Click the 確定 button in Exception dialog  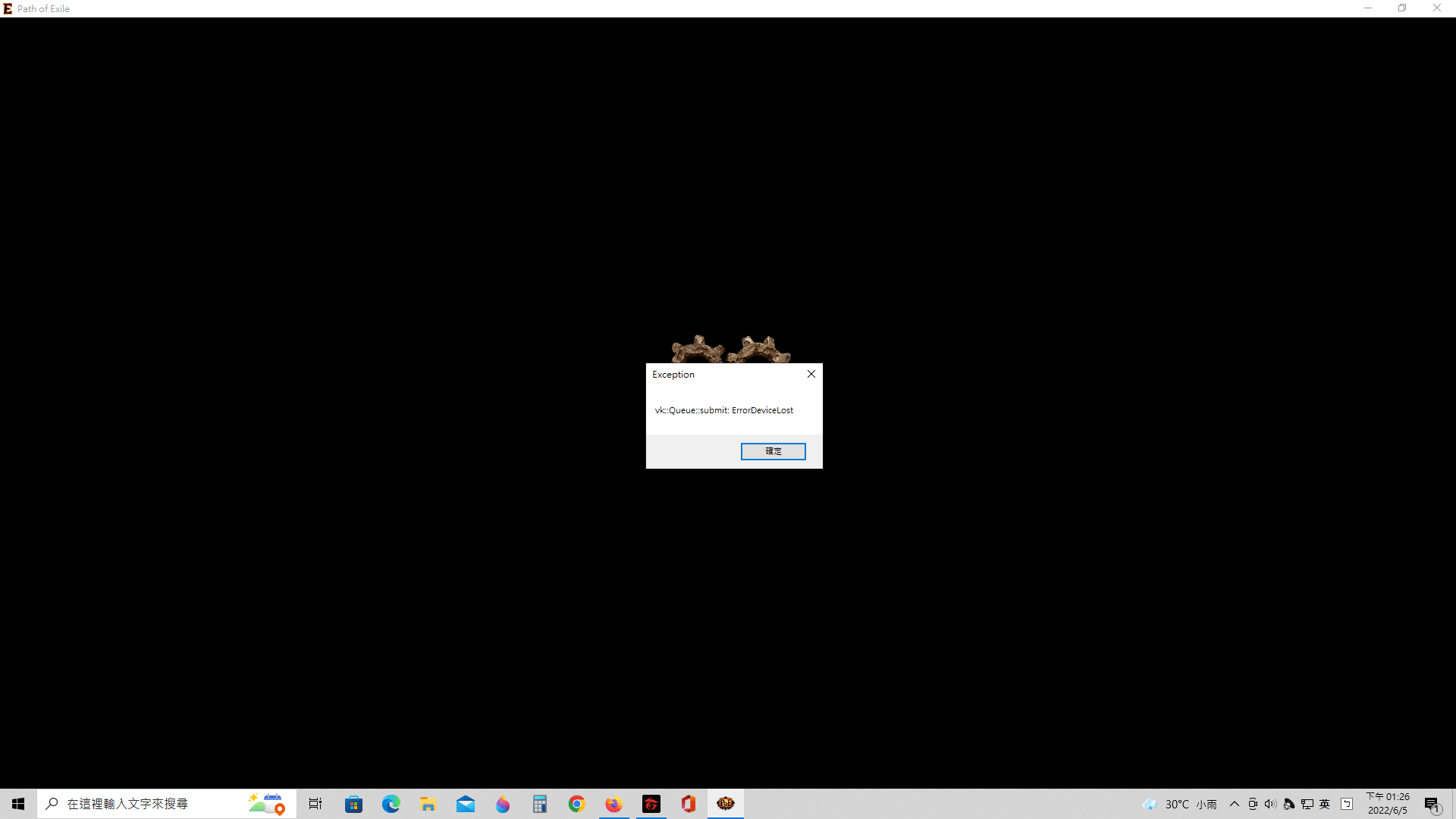[773, 451]
